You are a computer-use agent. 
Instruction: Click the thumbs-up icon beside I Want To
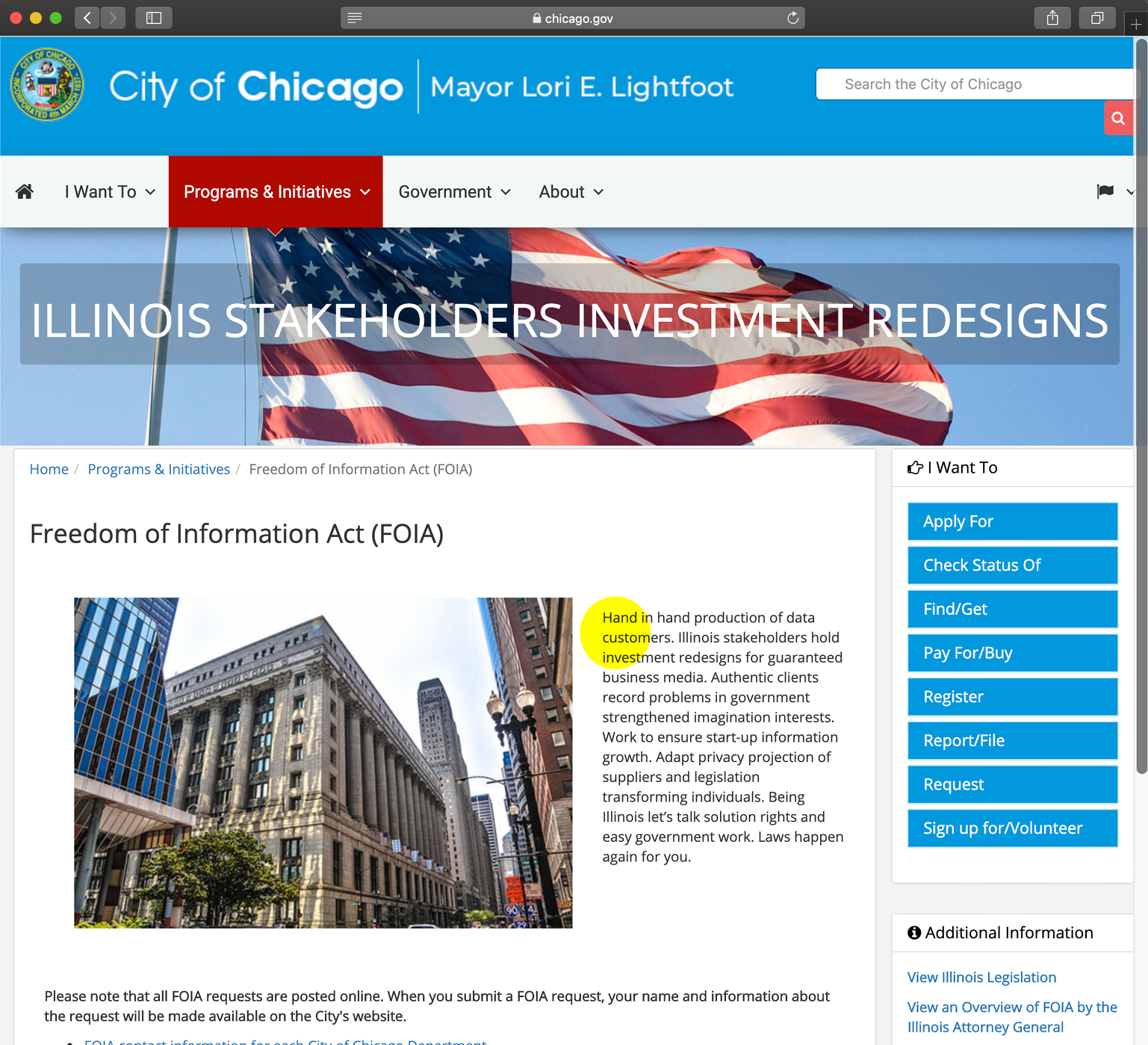click(915, 468)
